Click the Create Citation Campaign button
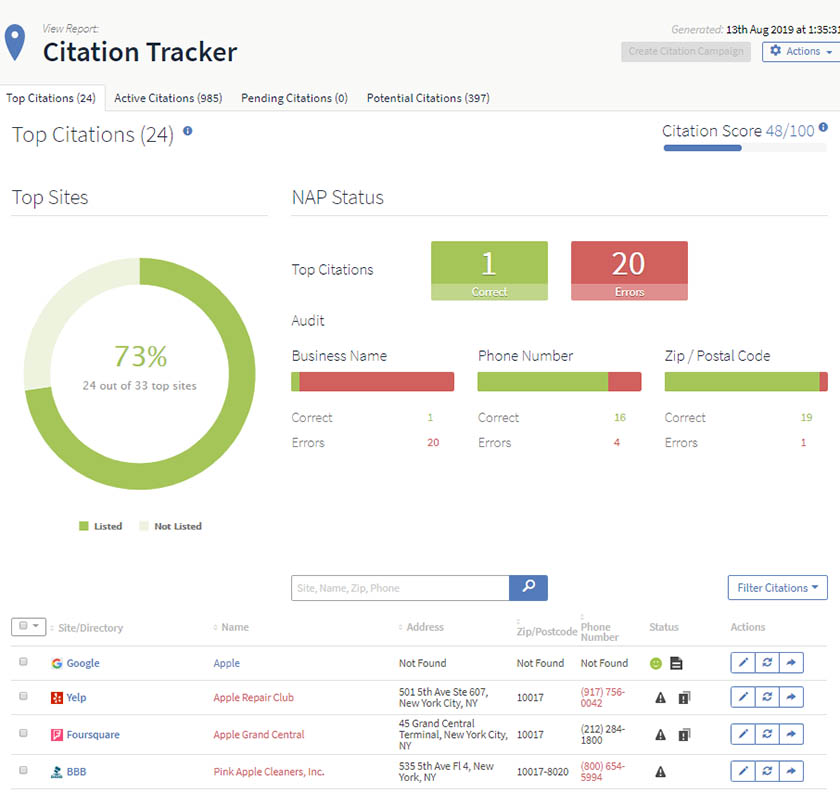 (686, 51)
